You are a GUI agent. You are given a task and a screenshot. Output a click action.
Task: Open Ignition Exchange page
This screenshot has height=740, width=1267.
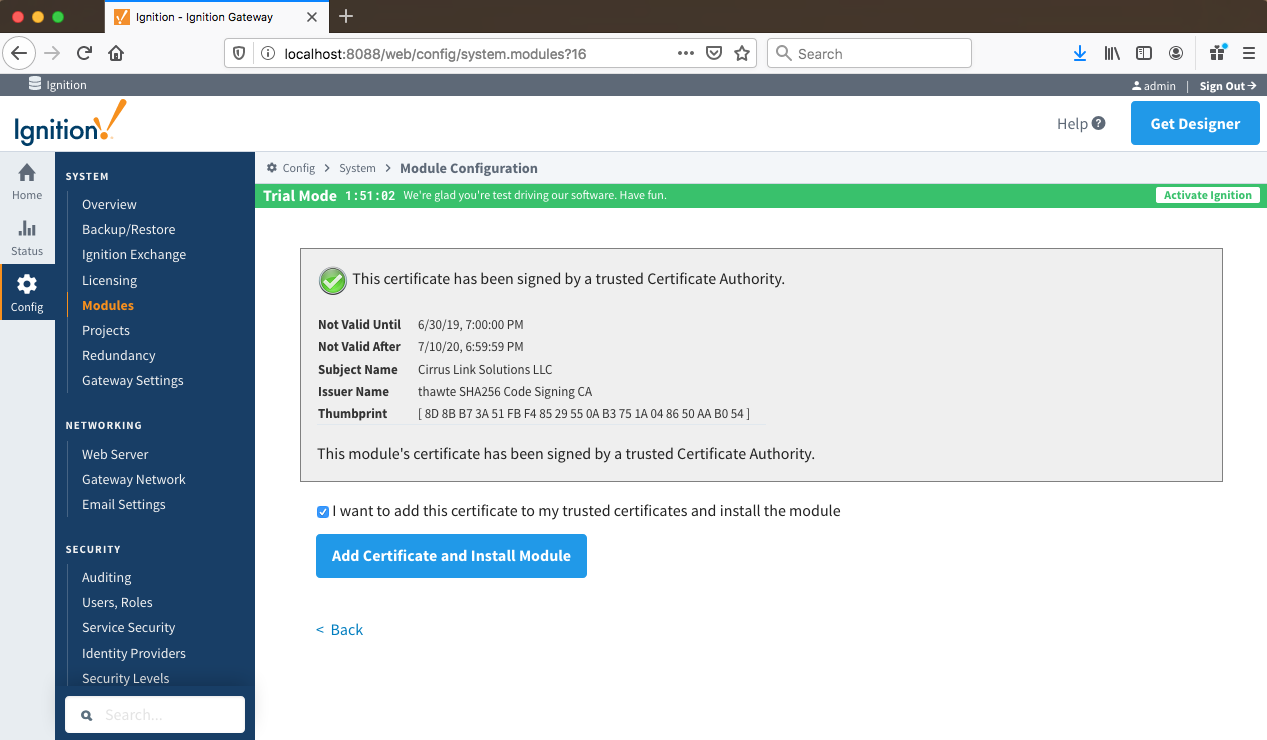point(134,254)
